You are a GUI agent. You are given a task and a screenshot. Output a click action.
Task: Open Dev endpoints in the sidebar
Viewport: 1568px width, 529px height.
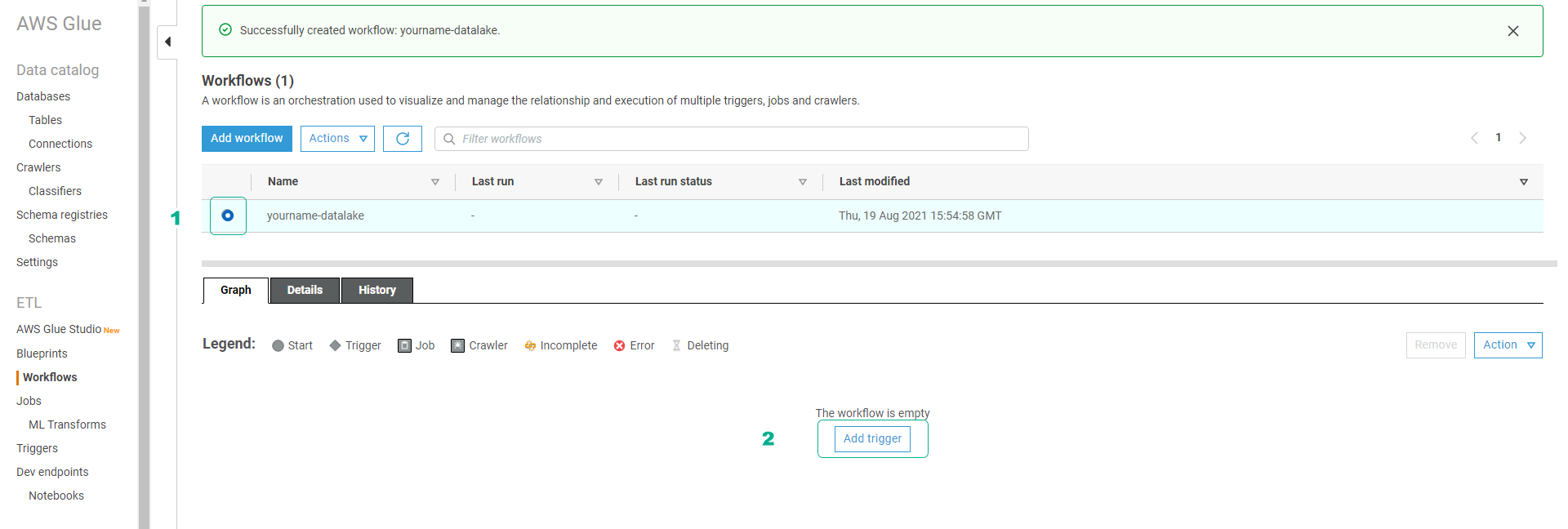click(52, 472)
